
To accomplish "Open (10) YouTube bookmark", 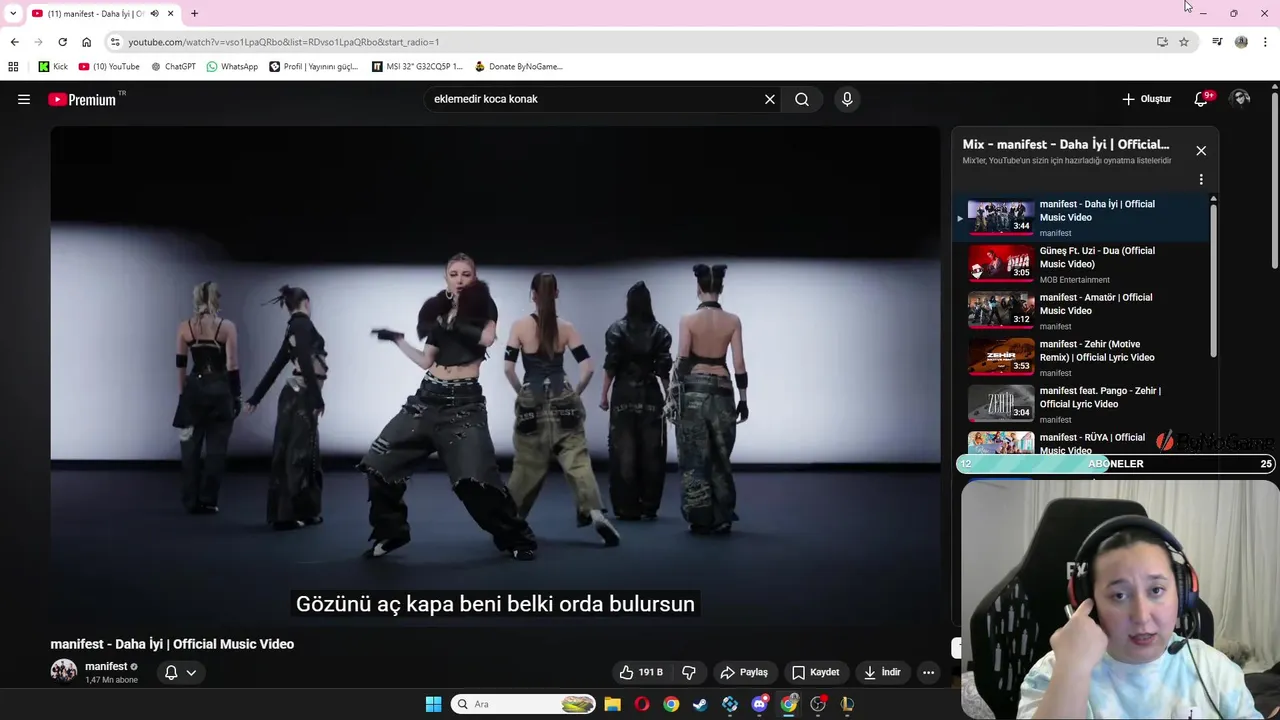I will [x=109, y=66].
